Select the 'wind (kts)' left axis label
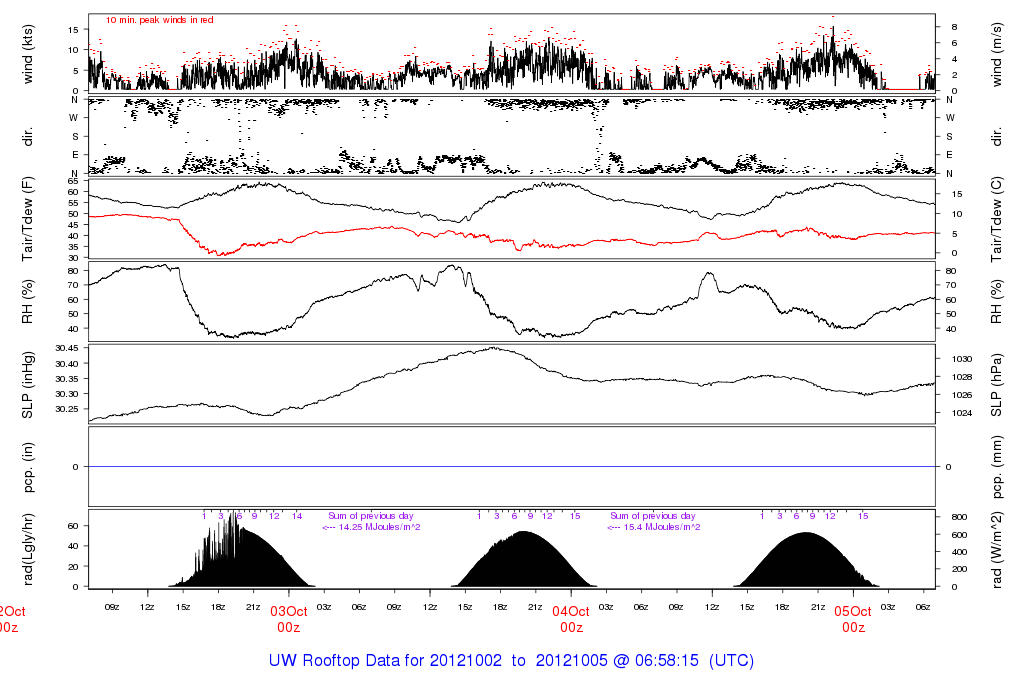Screen dimensions: 1024x700 click(x=27, y=54)
